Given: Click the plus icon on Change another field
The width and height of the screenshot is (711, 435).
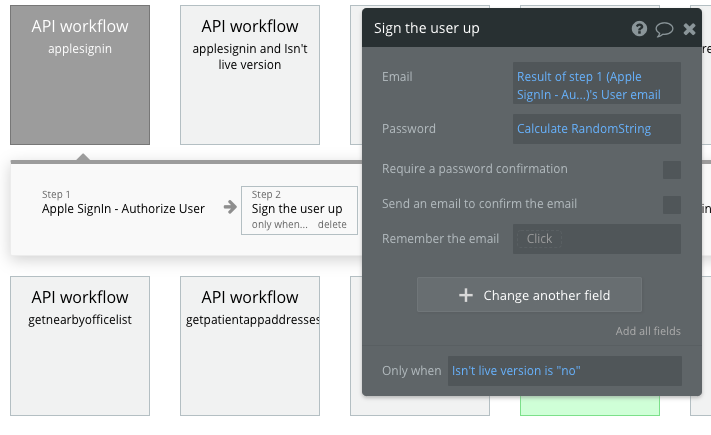Looking at the screenshot, I should (465, 295).
